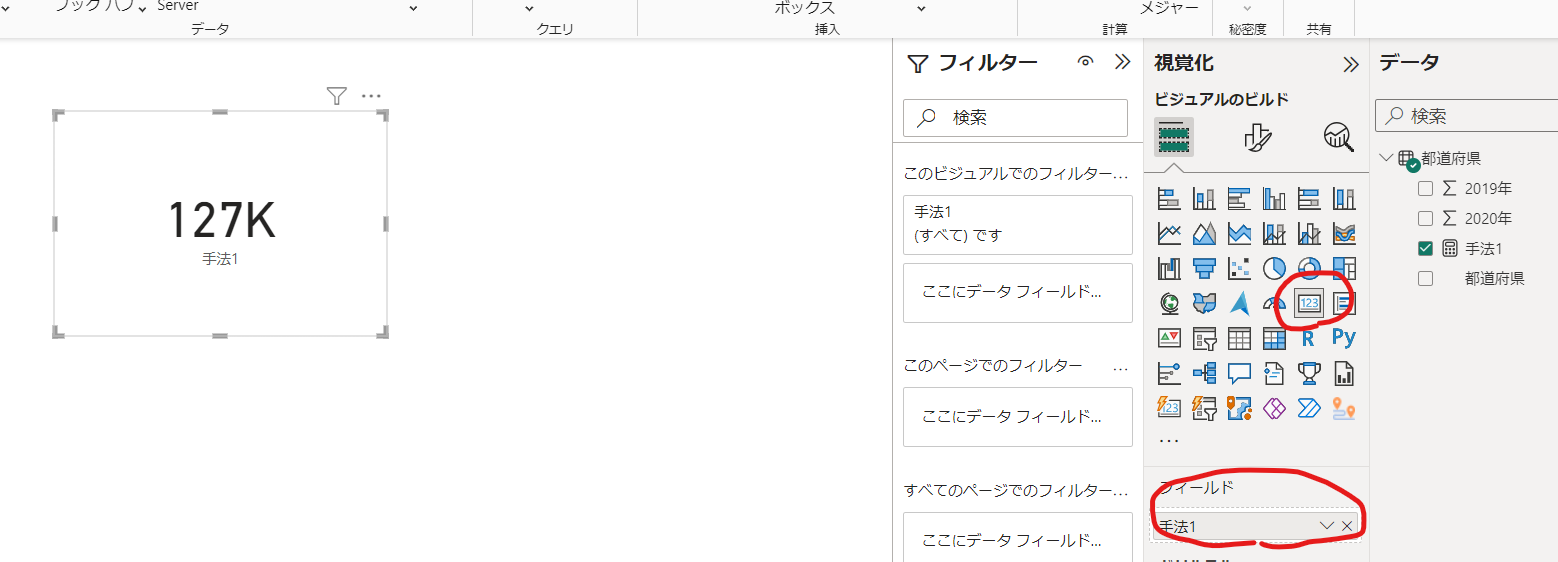
Task: Check the 2020年 field checkbox
Action: coord(1426,218)
